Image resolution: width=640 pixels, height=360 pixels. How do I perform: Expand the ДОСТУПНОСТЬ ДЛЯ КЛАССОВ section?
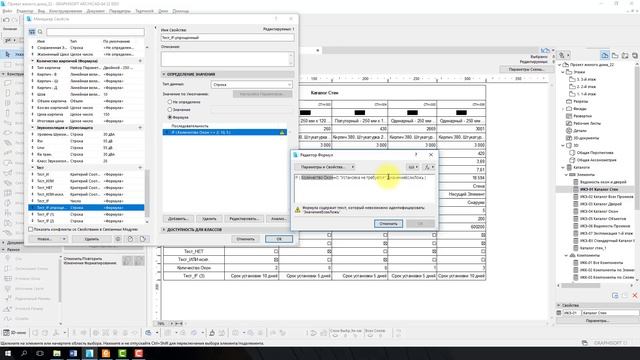point(164,230)
